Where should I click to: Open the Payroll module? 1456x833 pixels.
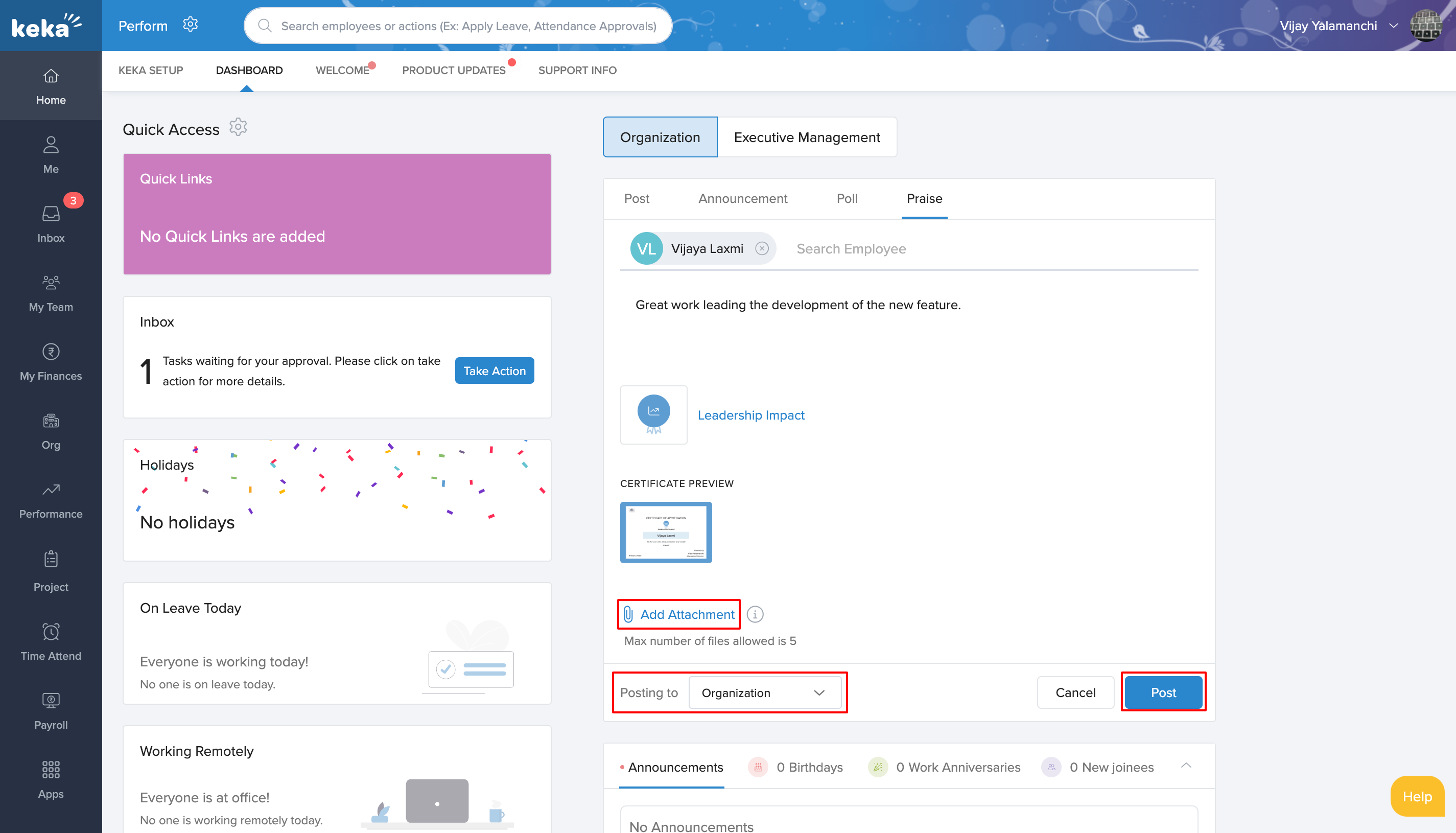51,710
